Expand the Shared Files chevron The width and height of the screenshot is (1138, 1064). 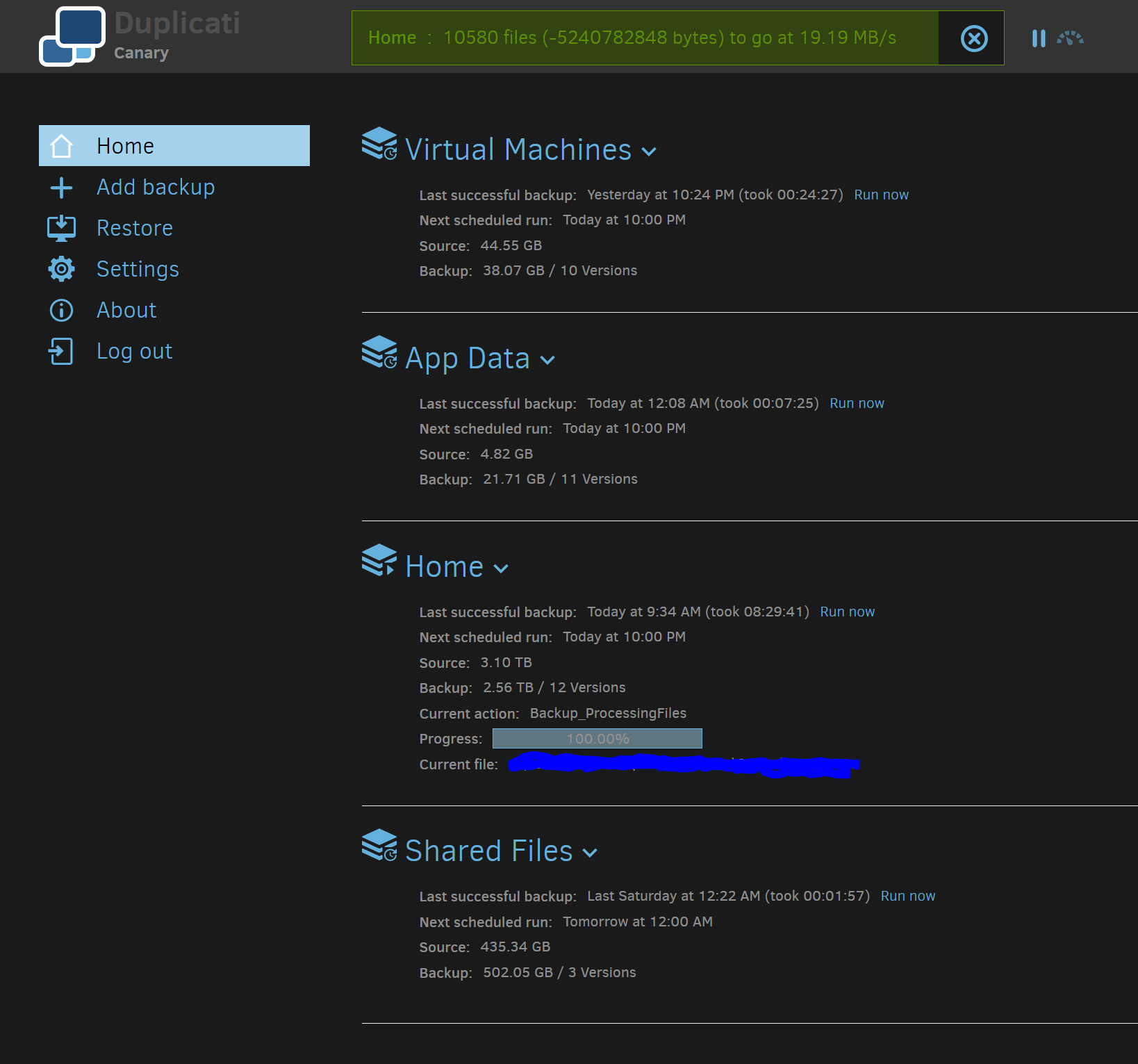click(x=590, y=853)
